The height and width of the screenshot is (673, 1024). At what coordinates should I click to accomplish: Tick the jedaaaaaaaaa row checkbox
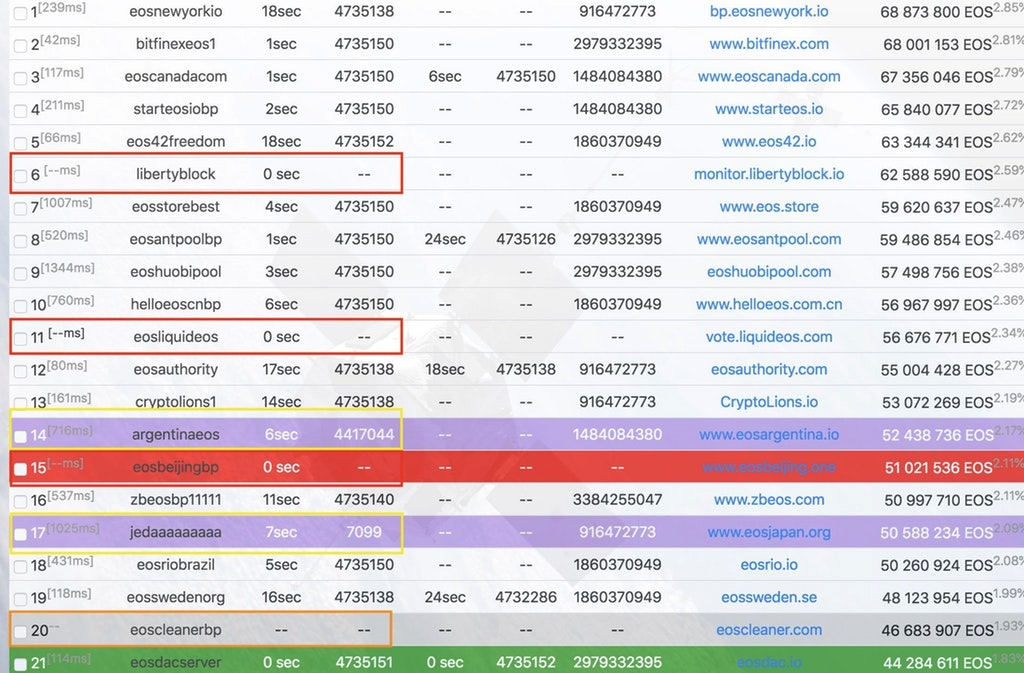click(20, 534)
